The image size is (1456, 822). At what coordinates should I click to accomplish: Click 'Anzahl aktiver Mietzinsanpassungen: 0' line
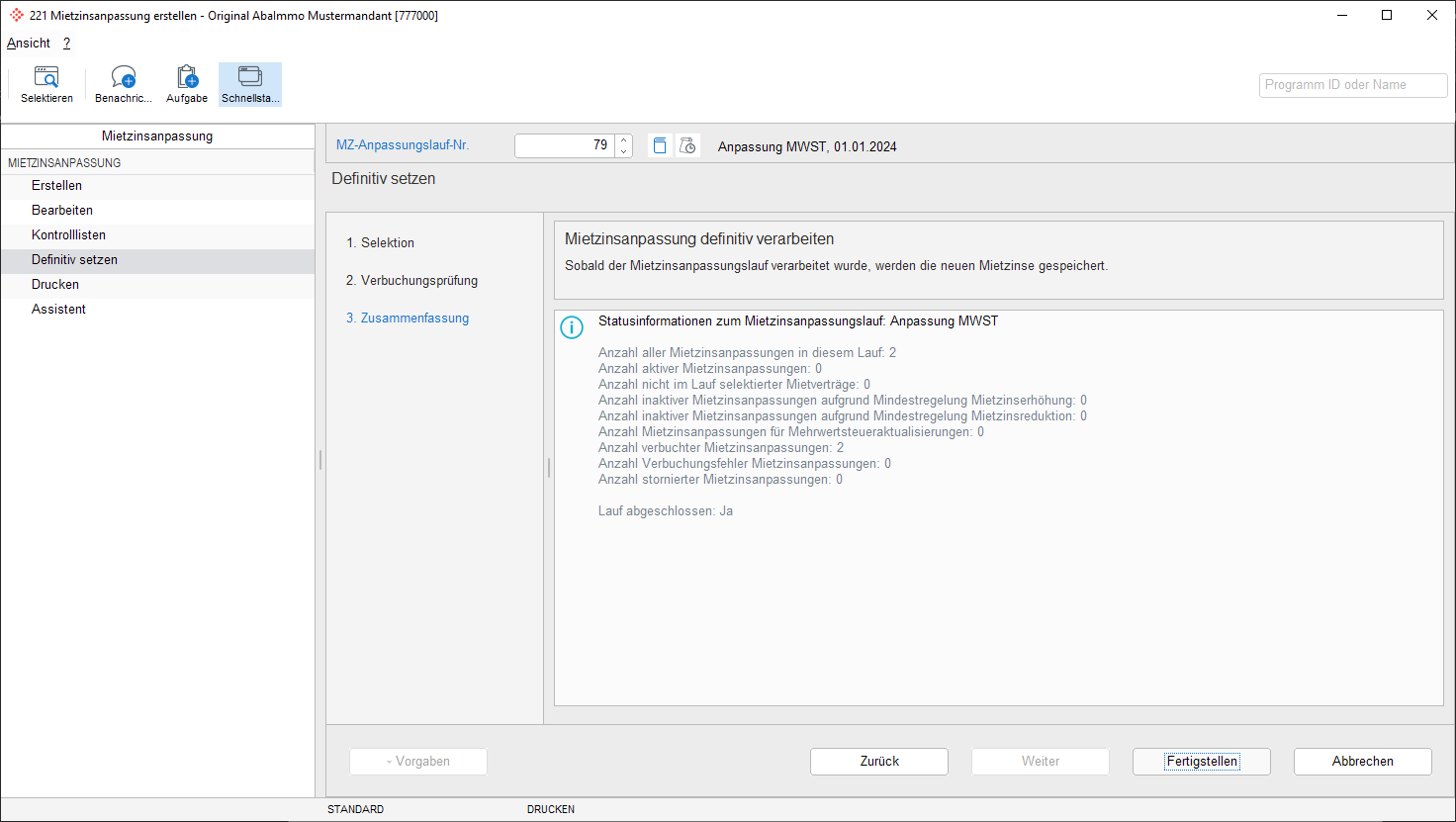click(710, 369)
